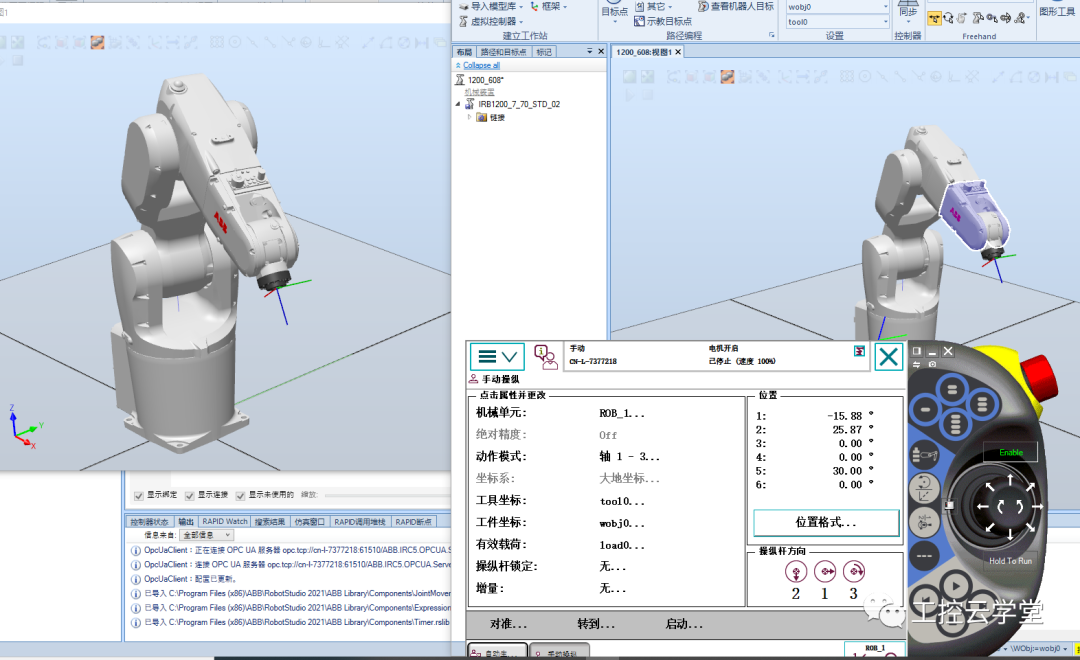This screenshot has height=660, width=1080.
Task: Collapse IRB1200_7_70_STD_02 tree node
Action: (x=458, y=105)
